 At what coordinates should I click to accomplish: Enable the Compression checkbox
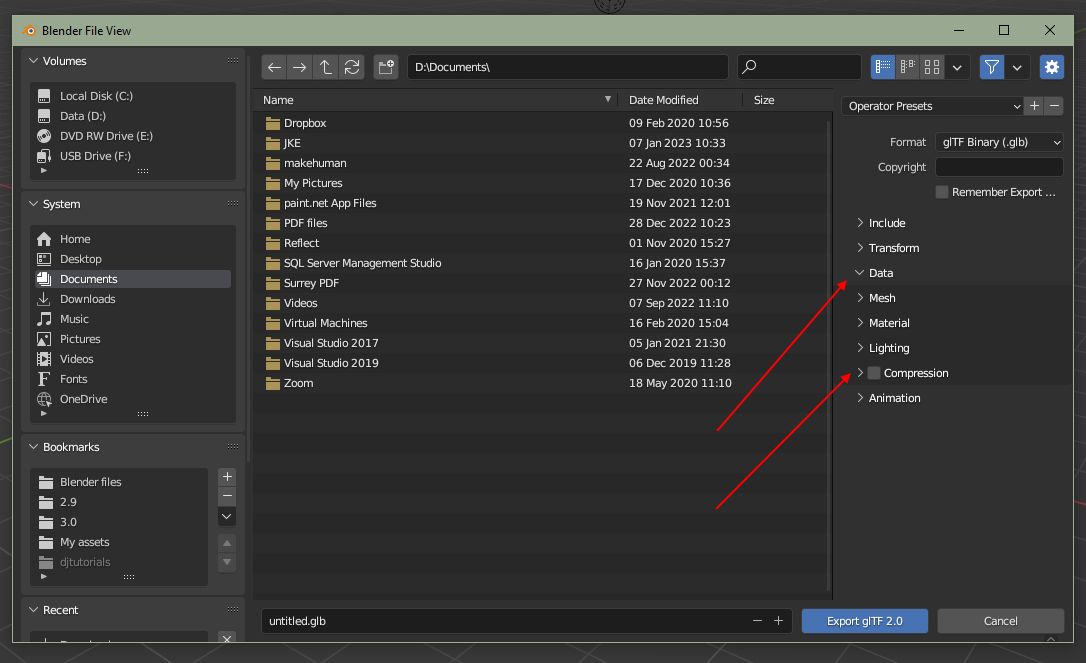point(874,373)
